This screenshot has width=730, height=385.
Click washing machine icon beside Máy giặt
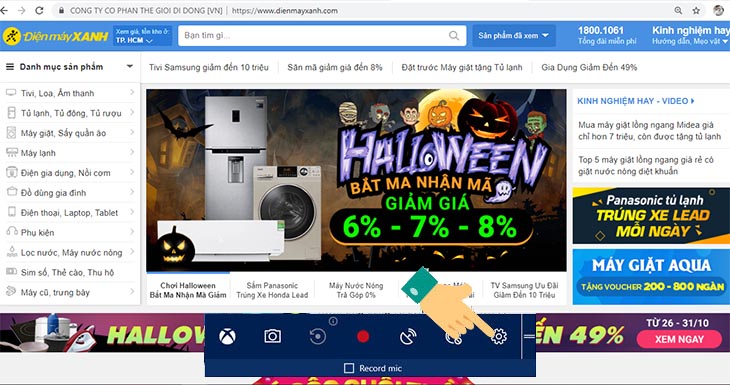(x=11, y=133)
